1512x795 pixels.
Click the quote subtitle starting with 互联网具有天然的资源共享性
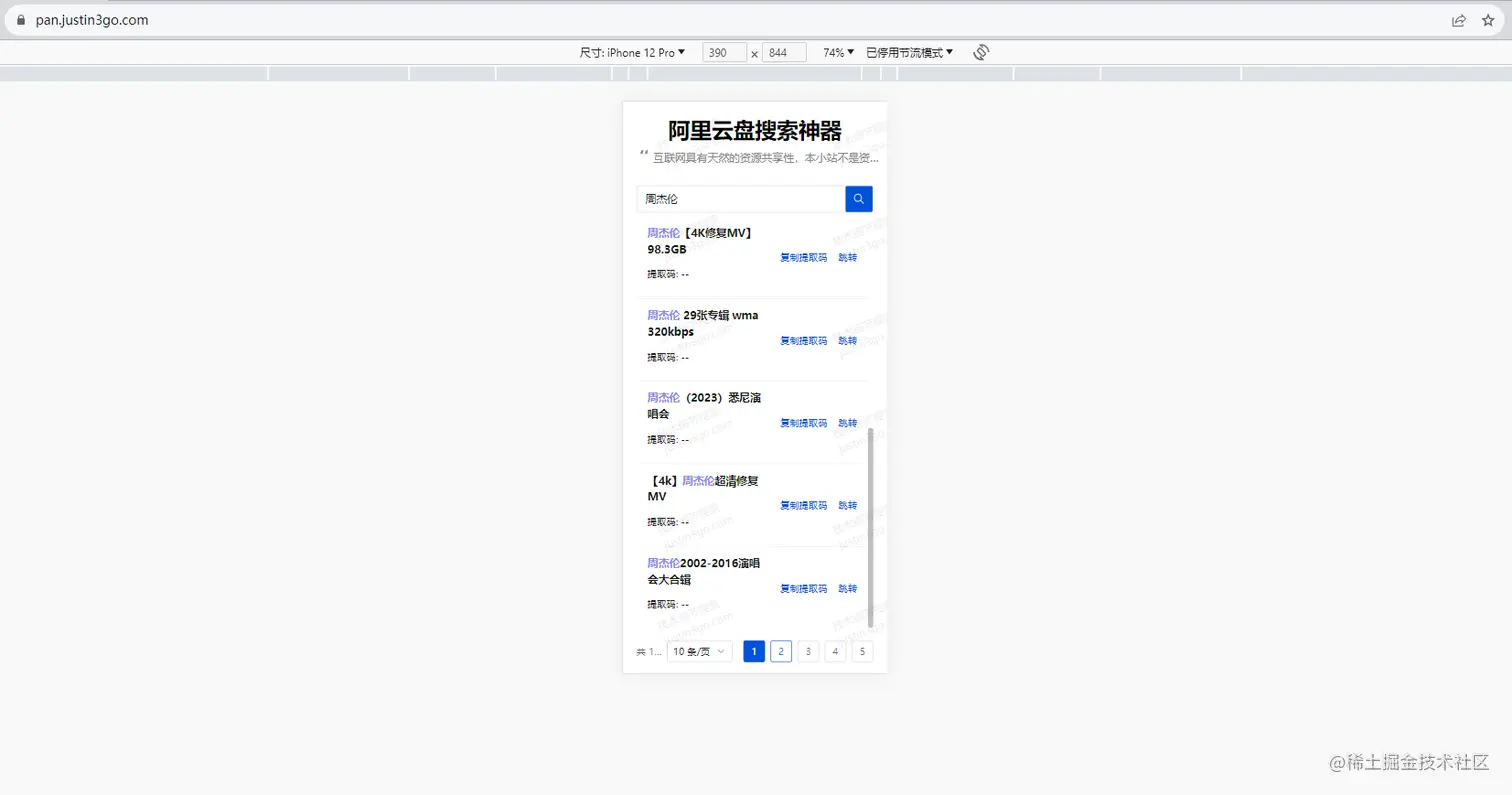coord(766,158)
